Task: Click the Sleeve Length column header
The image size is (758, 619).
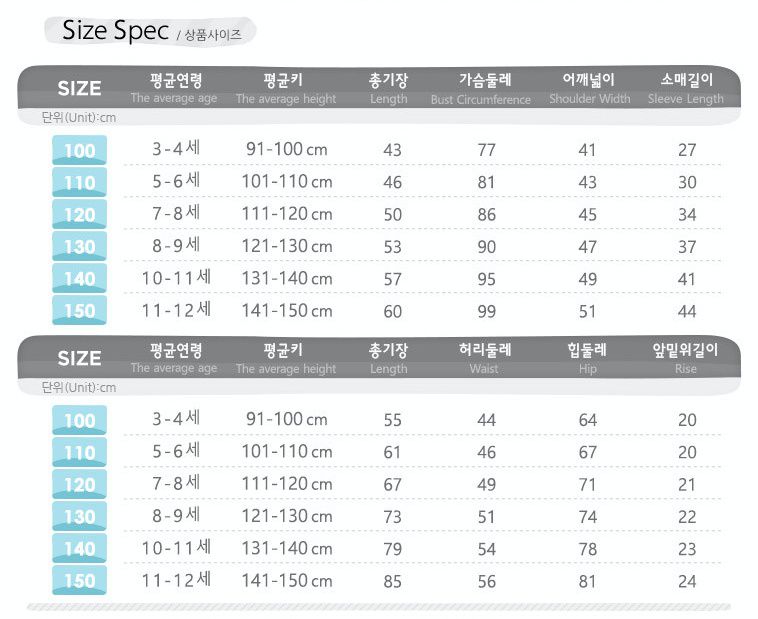Action: (686, 88)
